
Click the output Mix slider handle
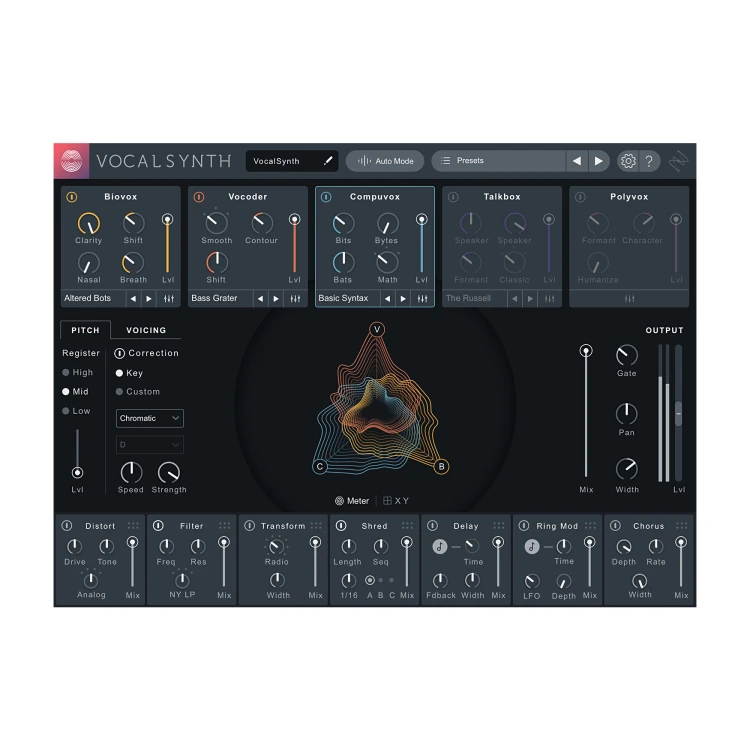point(586,351)
